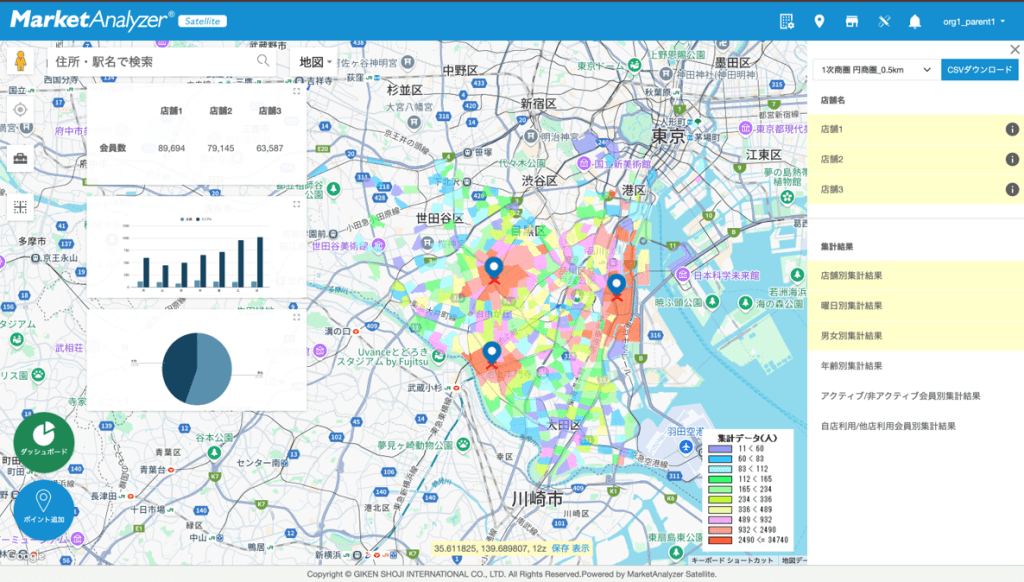Expand the bar chart card
The height and width of the screenshot is (582, 1024).
[296, 204]
